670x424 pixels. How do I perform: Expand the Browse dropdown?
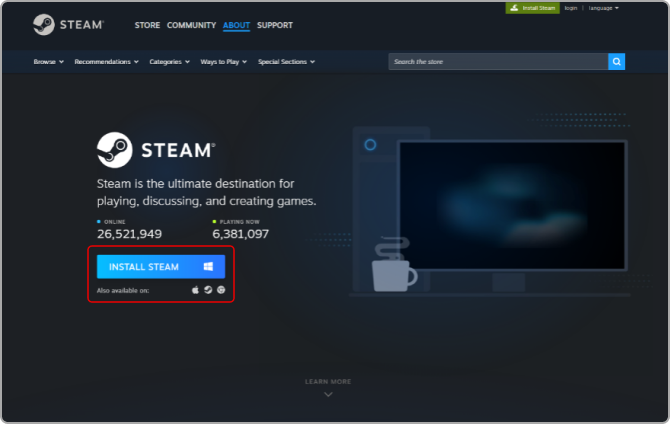[x=49, y=62]
